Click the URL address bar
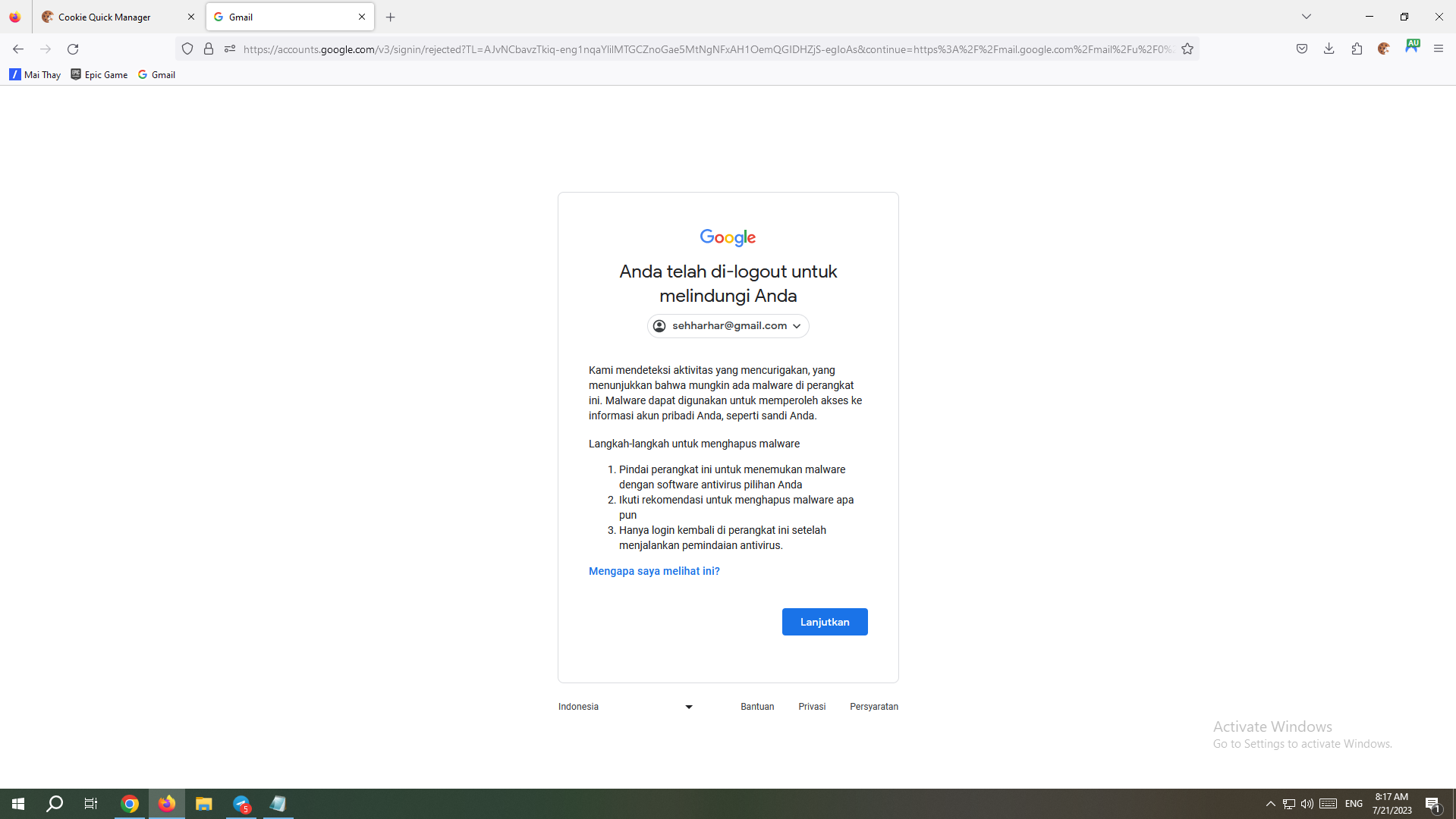Viewport: 1456px width, 819px height. tap(708, 49)
